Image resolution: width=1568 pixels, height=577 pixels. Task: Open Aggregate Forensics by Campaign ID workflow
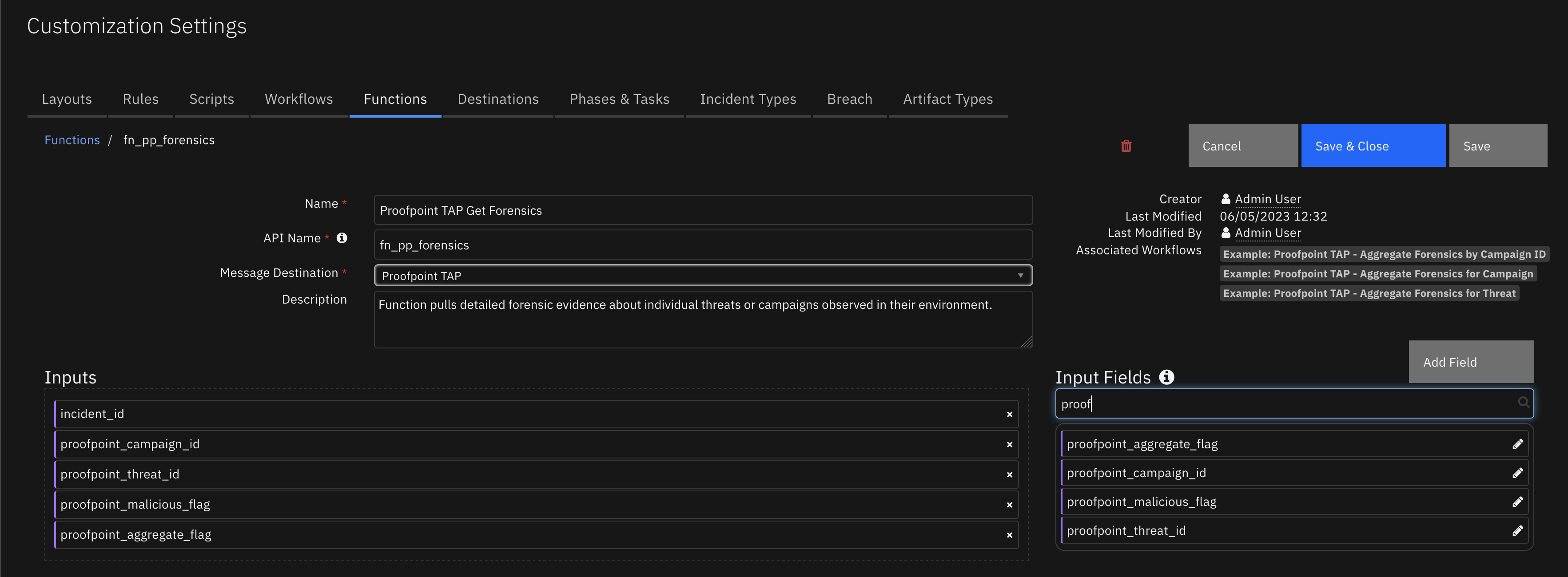[x=1384, y=254]
